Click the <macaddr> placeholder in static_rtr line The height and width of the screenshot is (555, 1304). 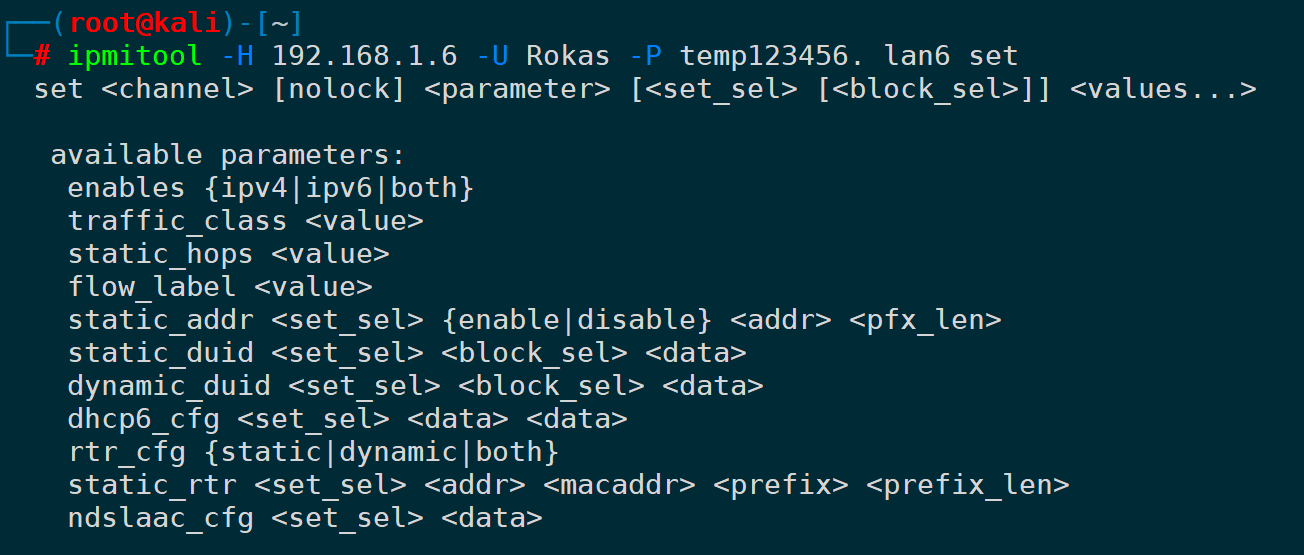coord(620,485)
